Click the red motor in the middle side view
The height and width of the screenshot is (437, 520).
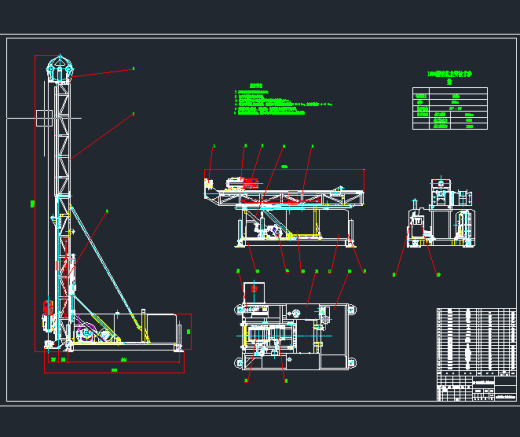(251, 183)
